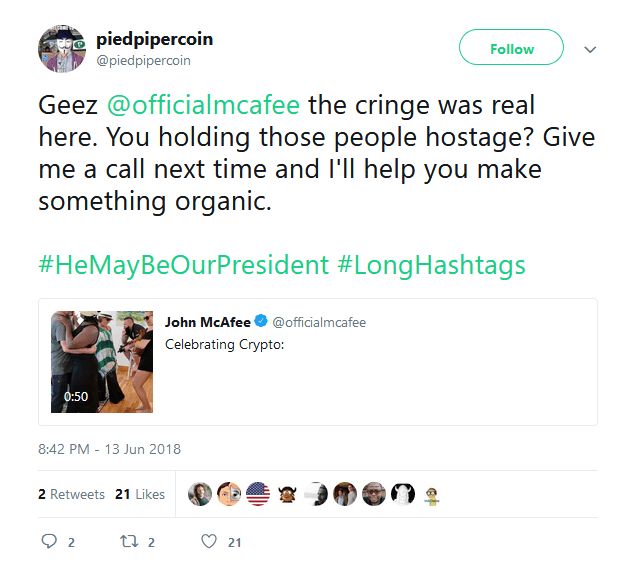Expand the tweet options chevron
Image resolution: width=637 pixels, height=565 pixels.
590,49
